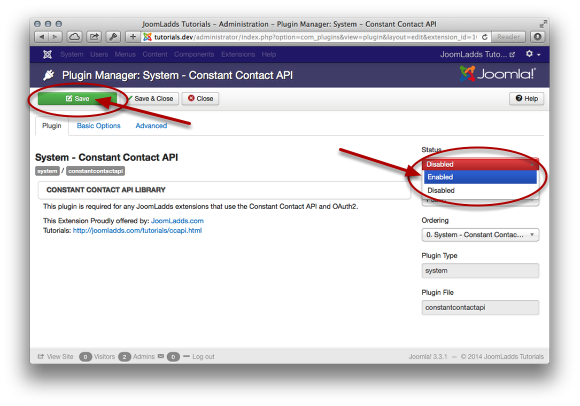Click the share icon in browser toolbar
Viewport: 580px width, 406px height.
(x=94, y=37)
